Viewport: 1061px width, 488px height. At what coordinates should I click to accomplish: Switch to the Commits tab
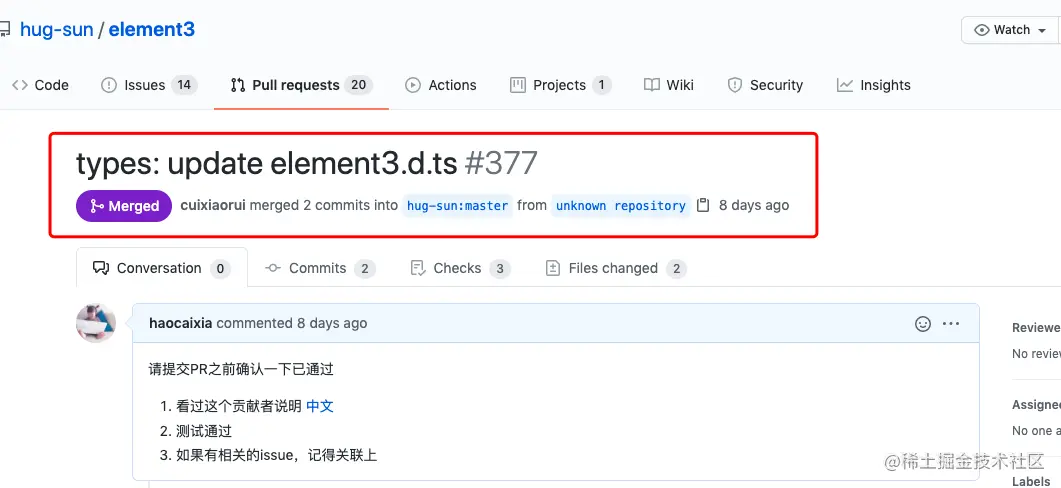tap(319, 268)
